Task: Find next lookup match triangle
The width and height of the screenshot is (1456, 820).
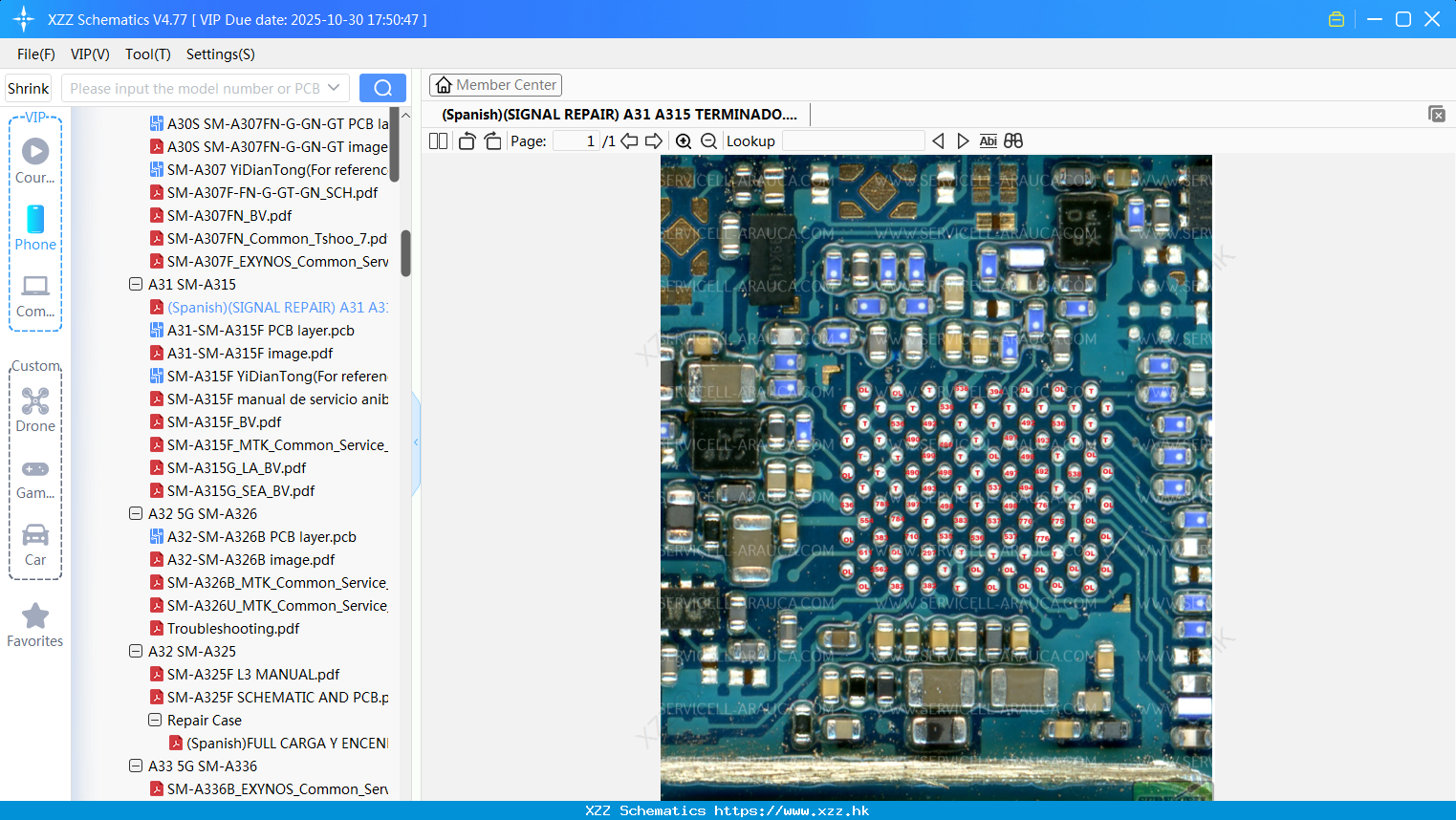Action: click(x=963, y=140)
